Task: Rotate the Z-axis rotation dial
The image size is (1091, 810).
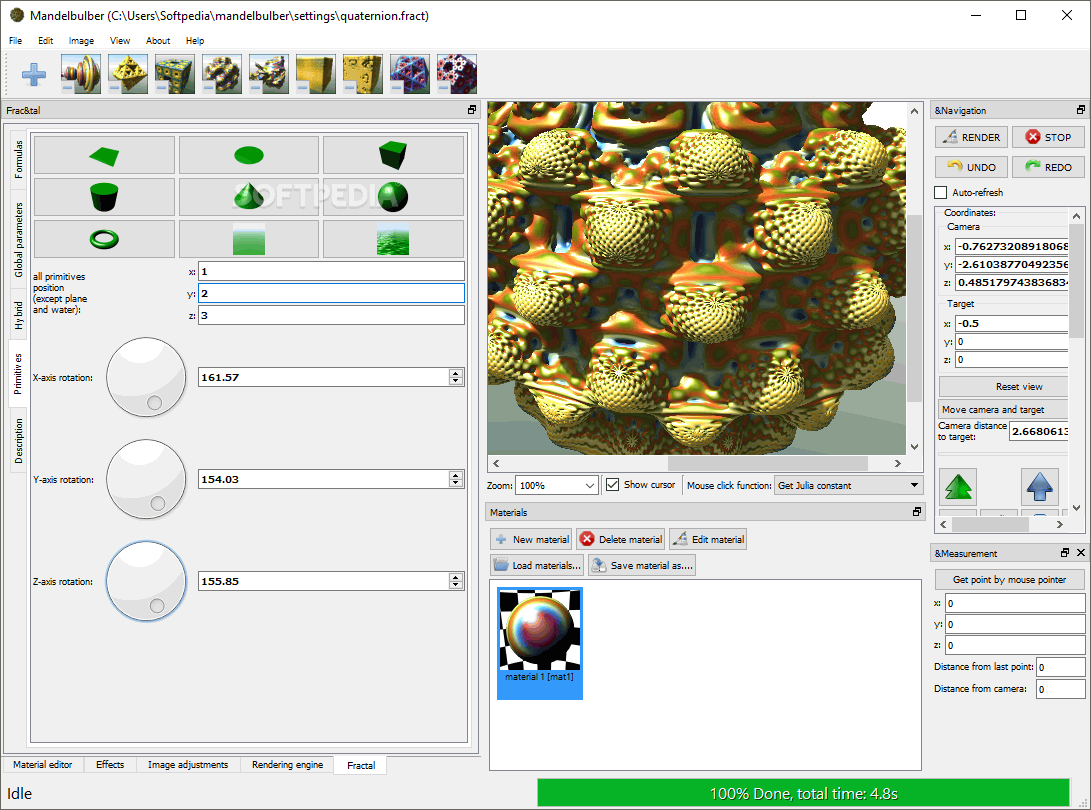Action: pyautogui.click(x=146, y=580)
